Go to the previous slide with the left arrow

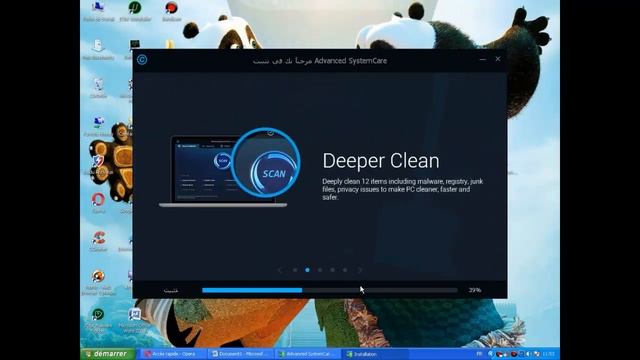point(280,270)
